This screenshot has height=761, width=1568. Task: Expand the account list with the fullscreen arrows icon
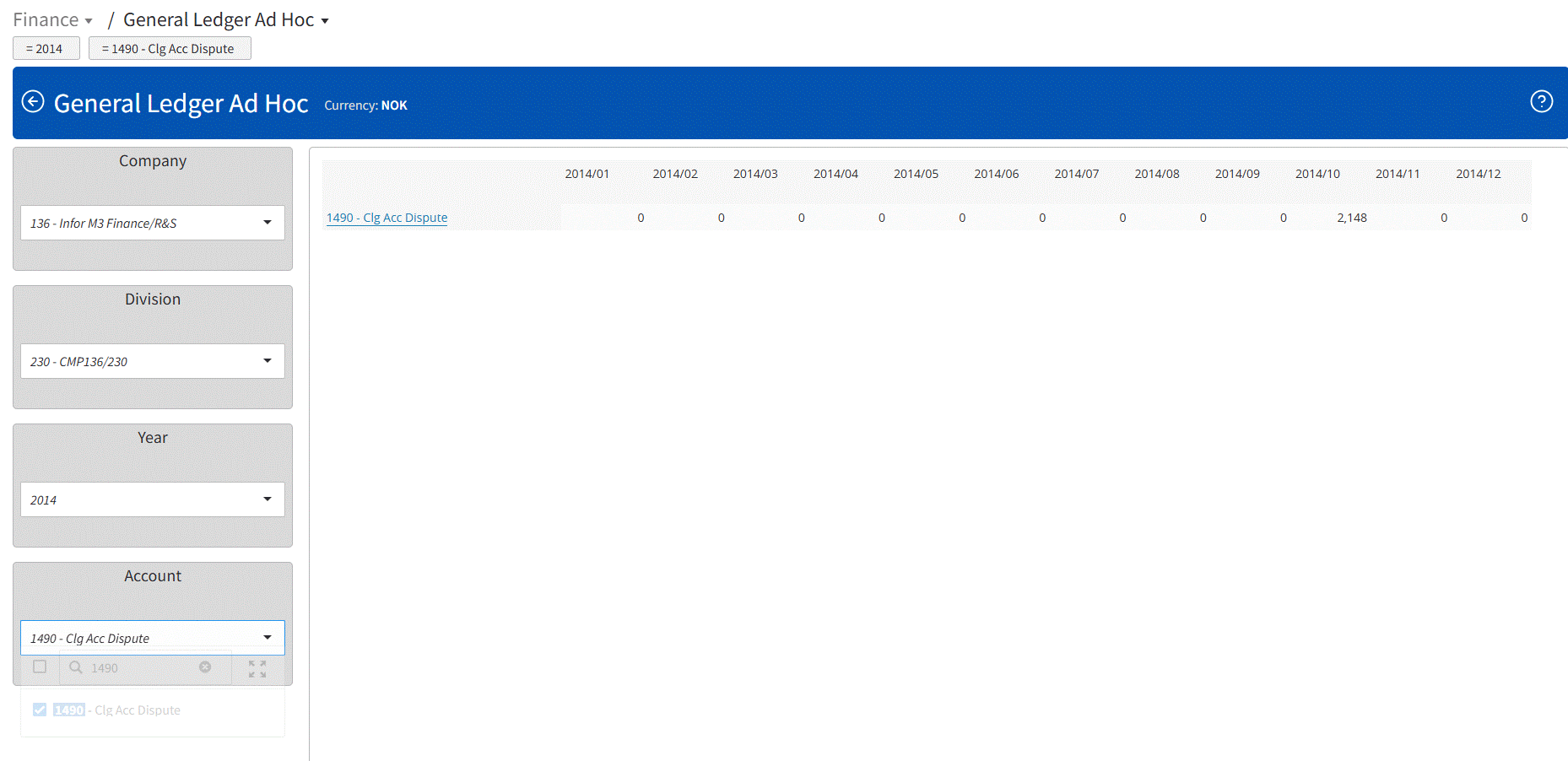pyautogui.click(x=257, y=667)
